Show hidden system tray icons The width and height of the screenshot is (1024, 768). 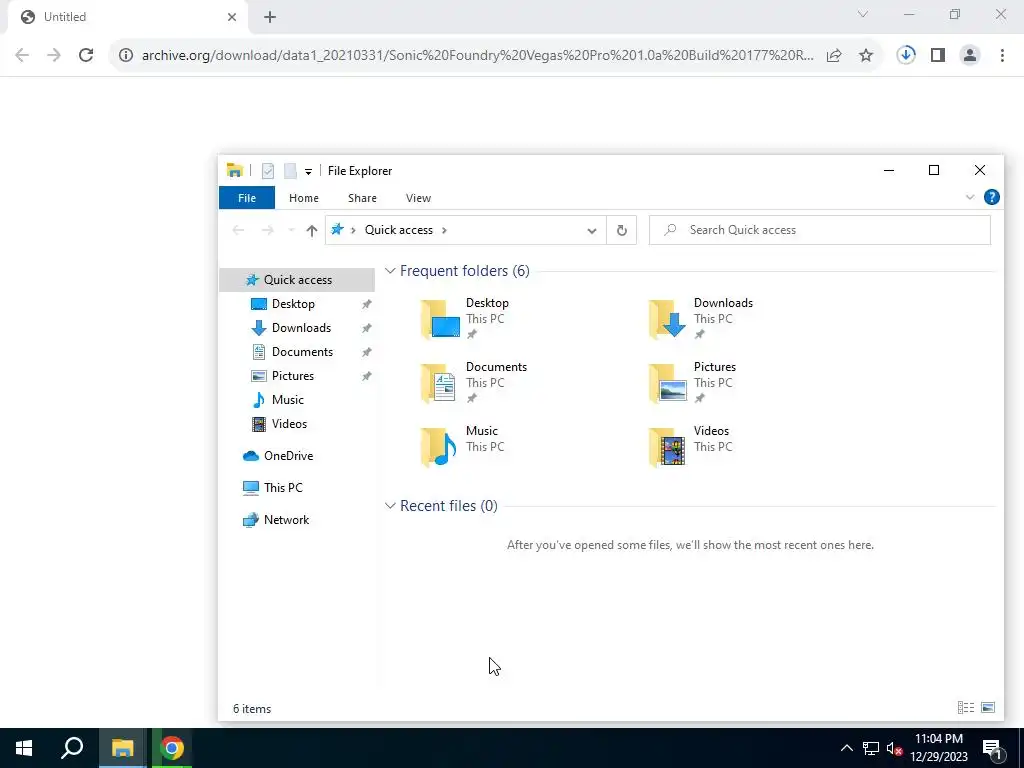click(x=846, y=748)
